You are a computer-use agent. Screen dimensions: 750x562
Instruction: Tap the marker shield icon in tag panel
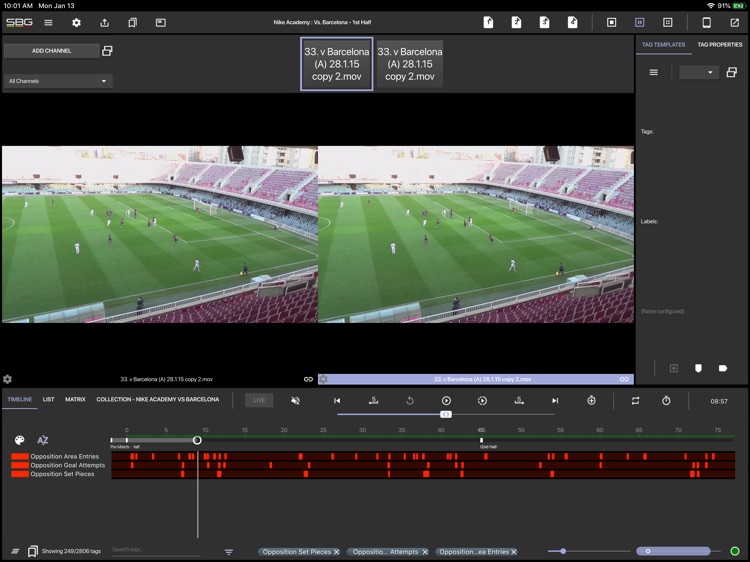pos(698,368)
